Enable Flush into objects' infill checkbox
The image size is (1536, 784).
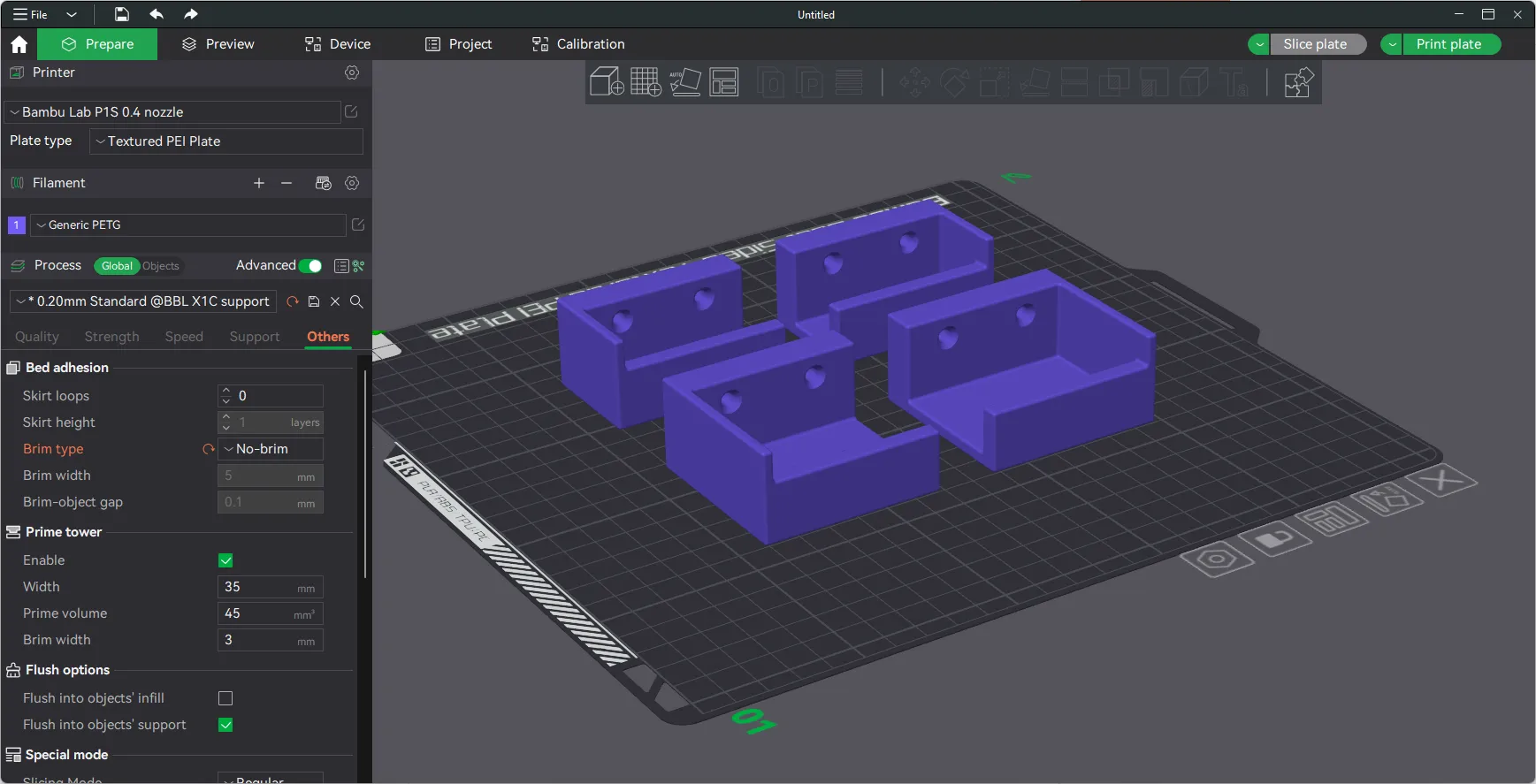(x=225, y=698)
